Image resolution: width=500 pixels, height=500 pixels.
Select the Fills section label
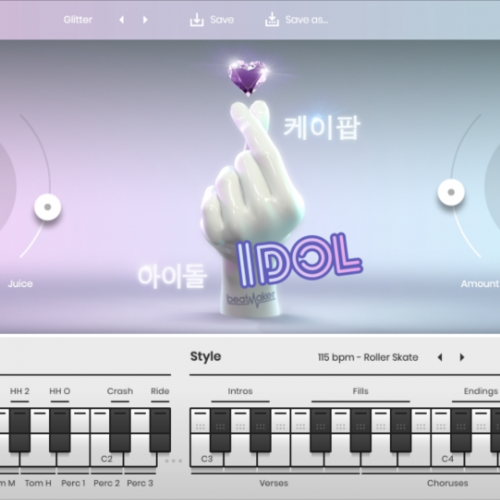point(360,391)
